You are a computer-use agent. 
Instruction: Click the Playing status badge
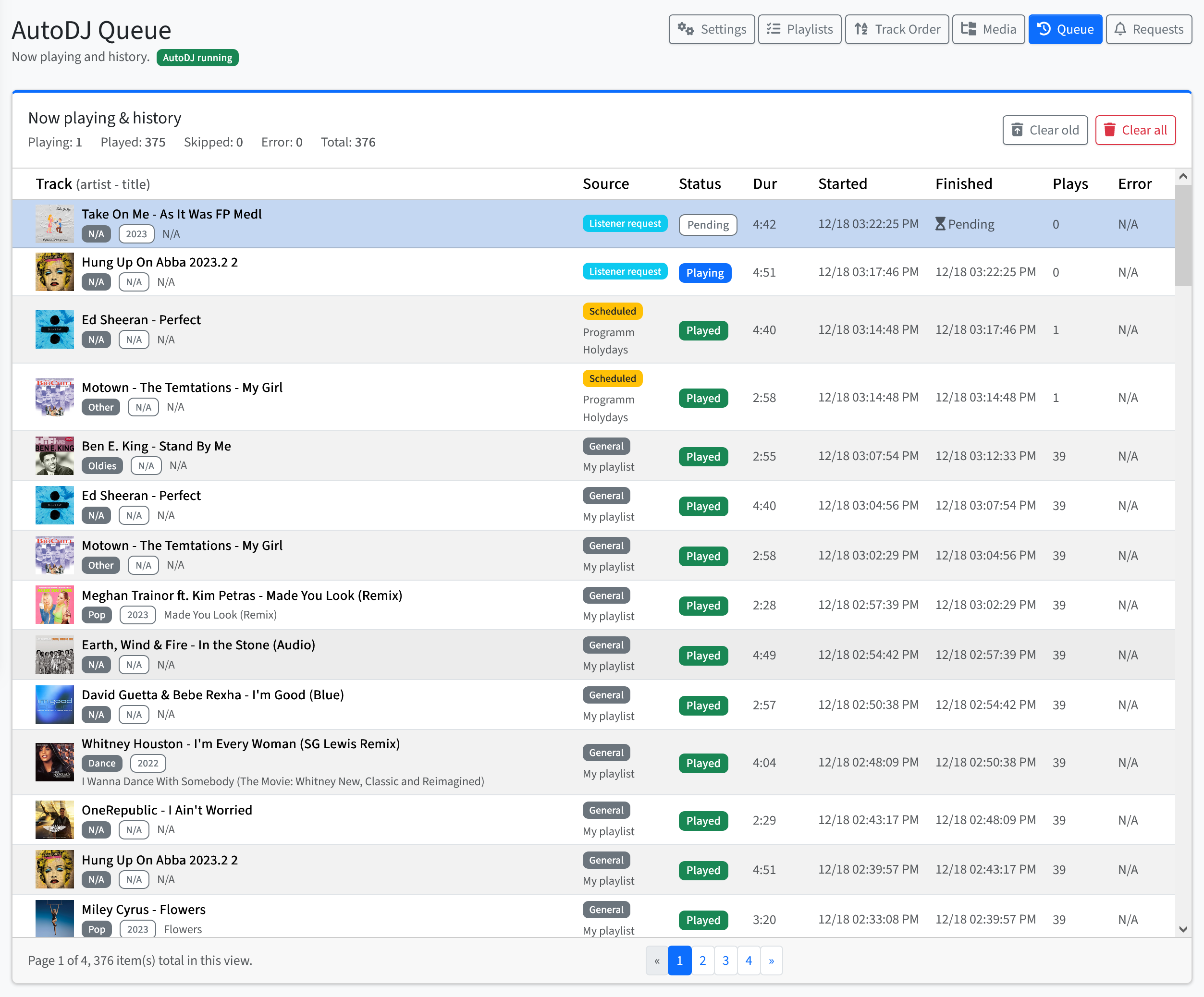click(x=705, y=273)
